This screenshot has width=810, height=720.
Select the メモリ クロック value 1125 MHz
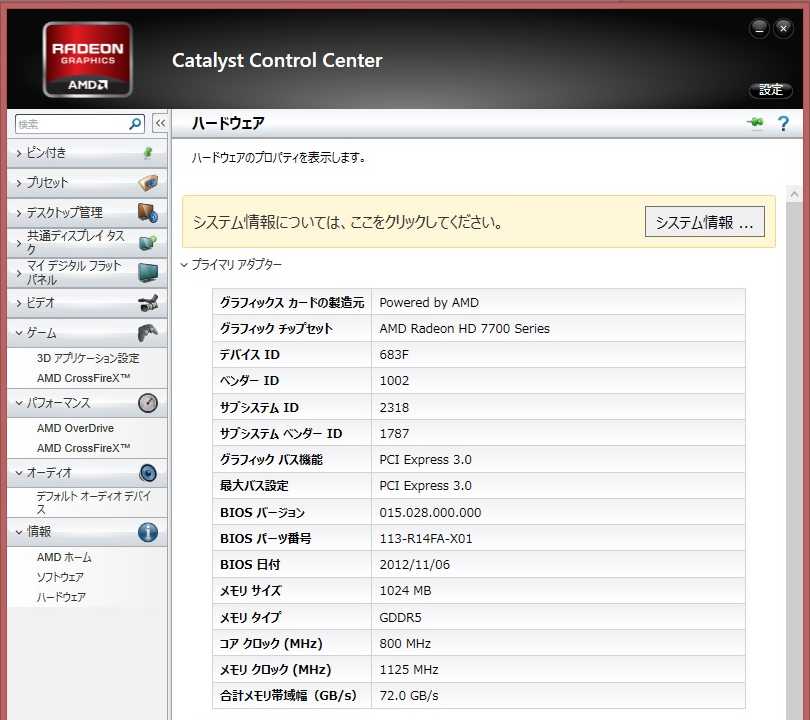pos(409,669)
